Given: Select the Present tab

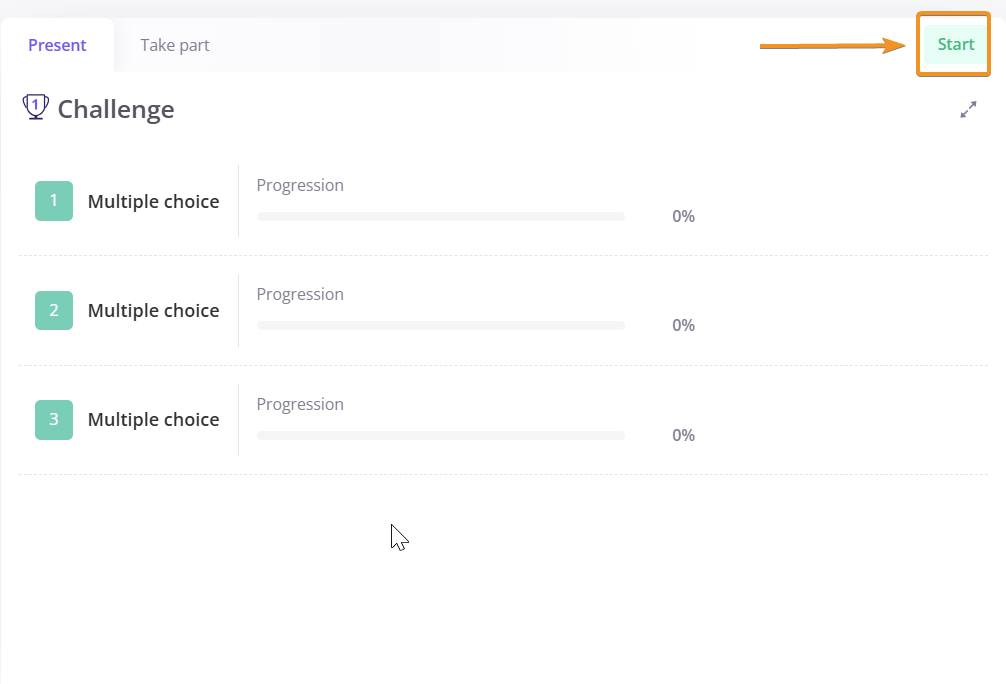Looking at the screenshot, I should (57, 45).
